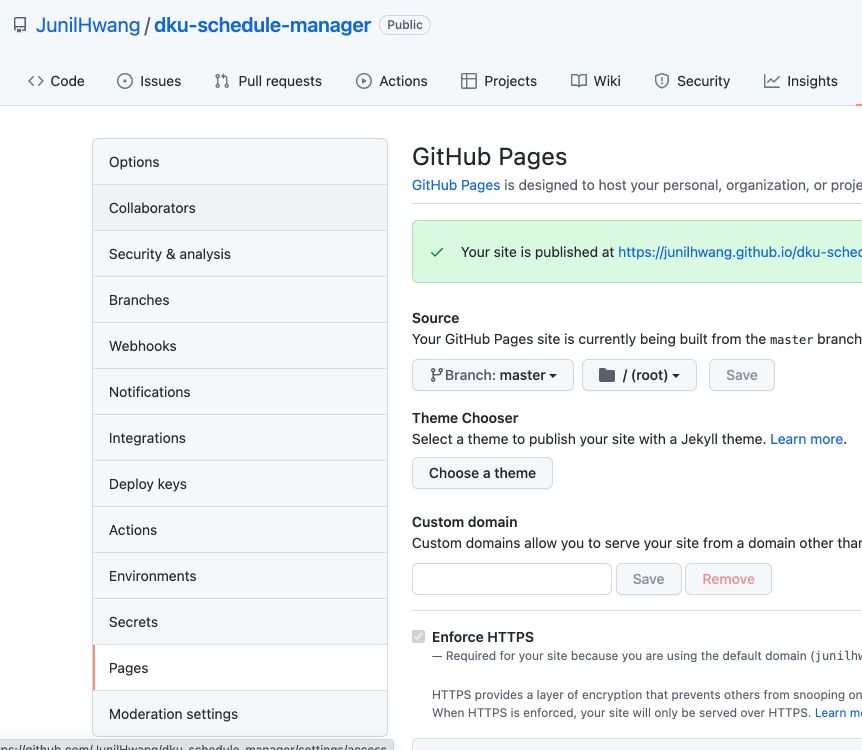This screenshot has height=750, width=862.
Task: Go to Branches settings
Action: 240,300
